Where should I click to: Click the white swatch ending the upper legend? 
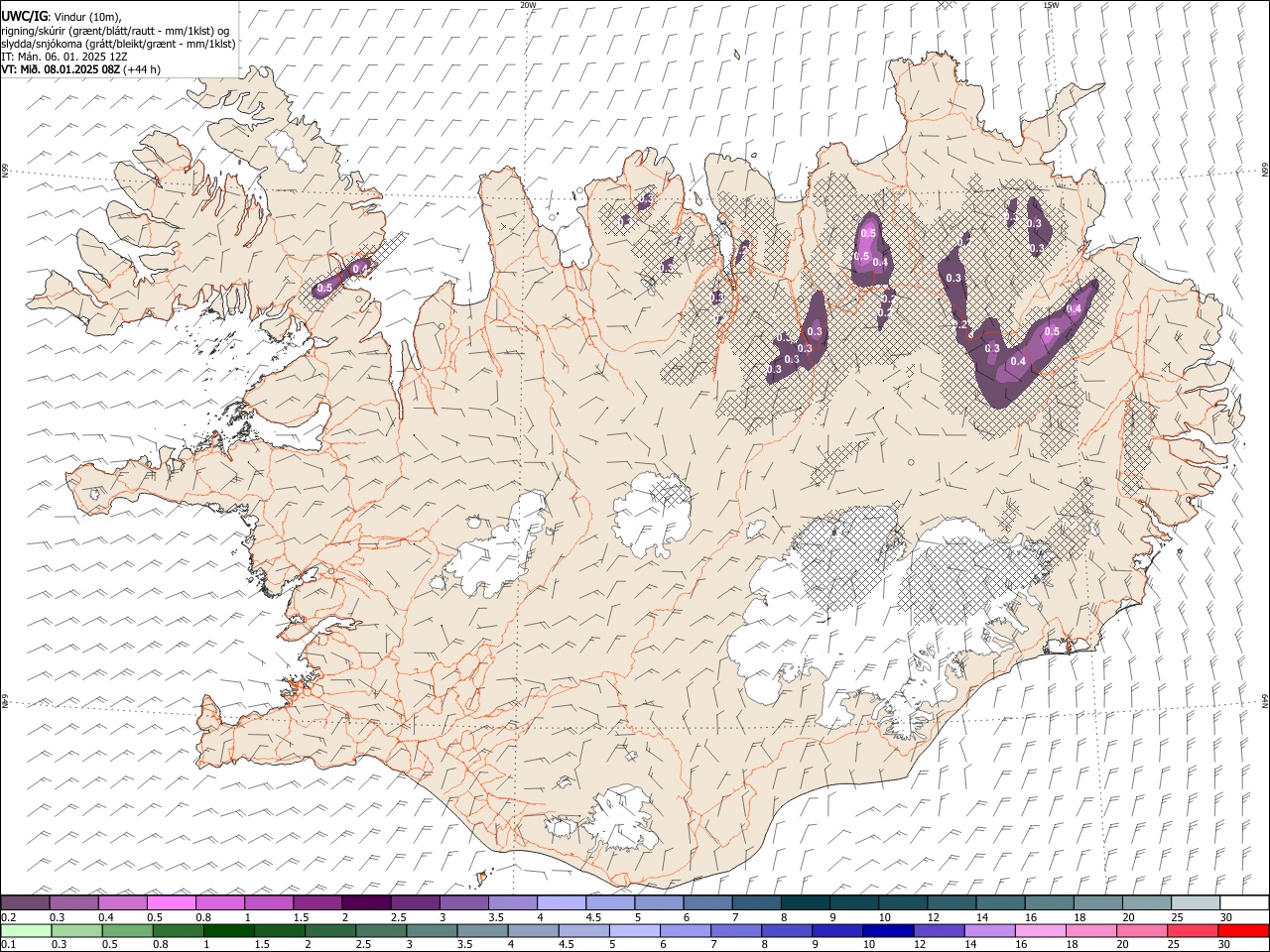pos(1244,903)
